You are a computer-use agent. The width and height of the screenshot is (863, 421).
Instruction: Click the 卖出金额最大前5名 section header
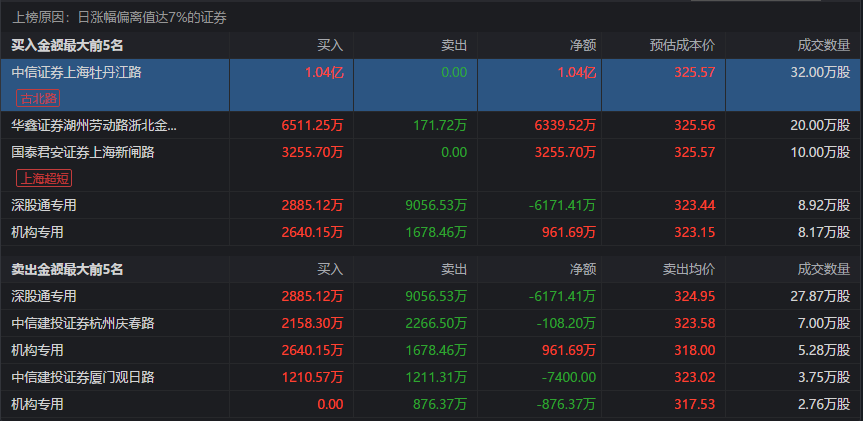point(67,269)
